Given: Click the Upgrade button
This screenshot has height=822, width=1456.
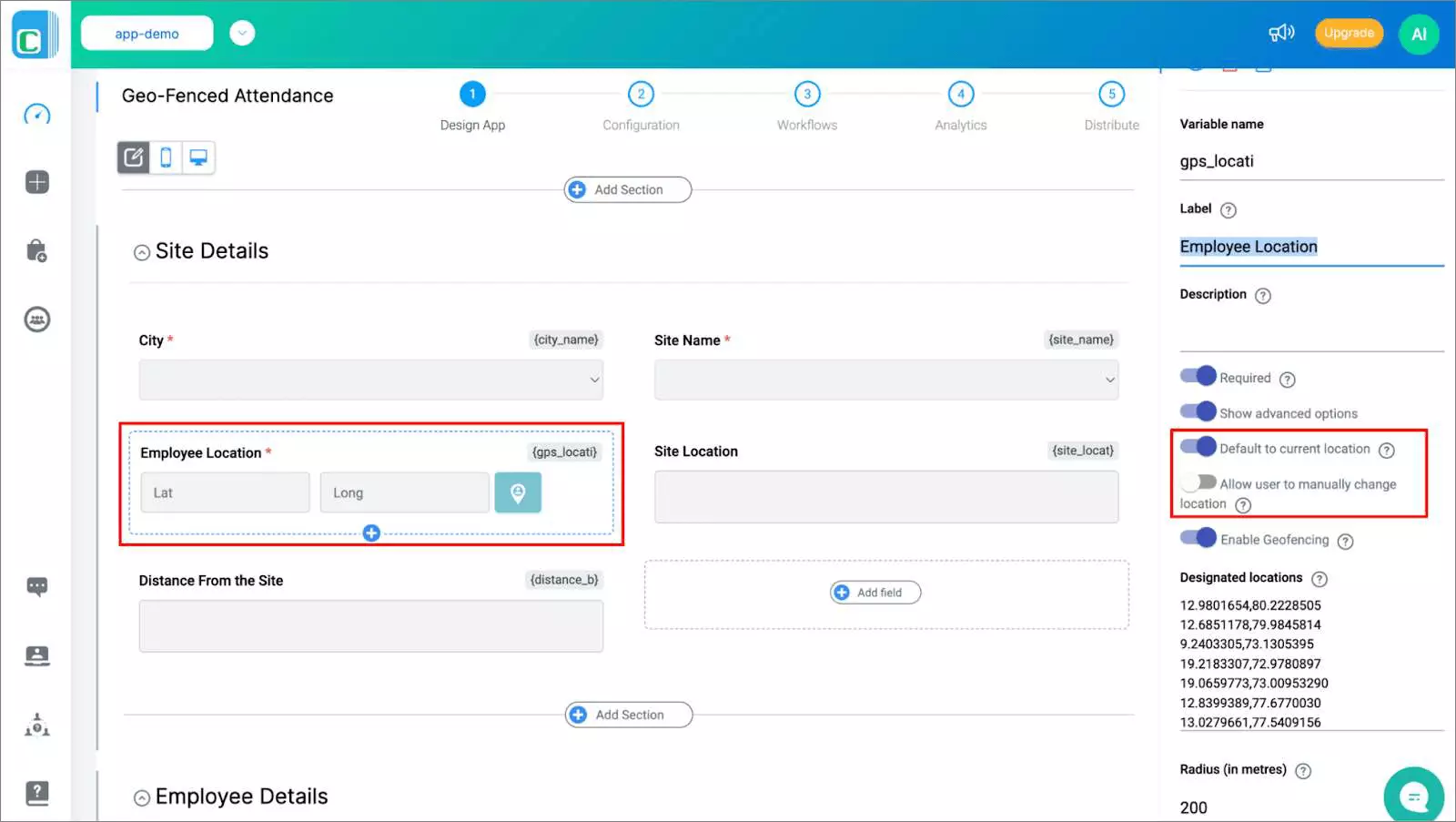Looking at the screenshot, I should coord(1349,32).
